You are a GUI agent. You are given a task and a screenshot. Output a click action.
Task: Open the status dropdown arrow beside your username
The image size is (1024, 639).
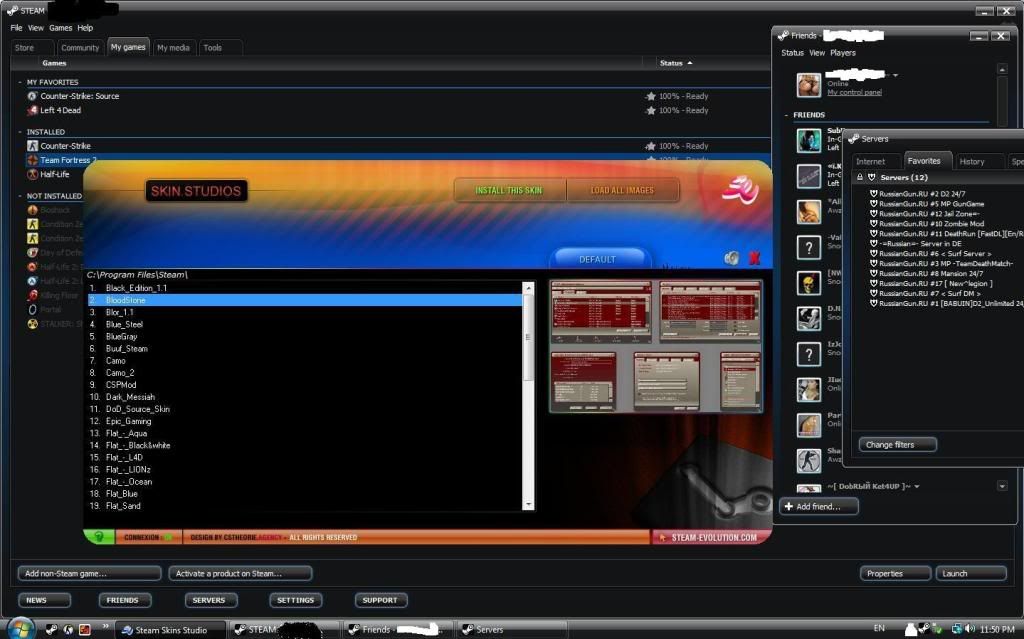point(895,75)
